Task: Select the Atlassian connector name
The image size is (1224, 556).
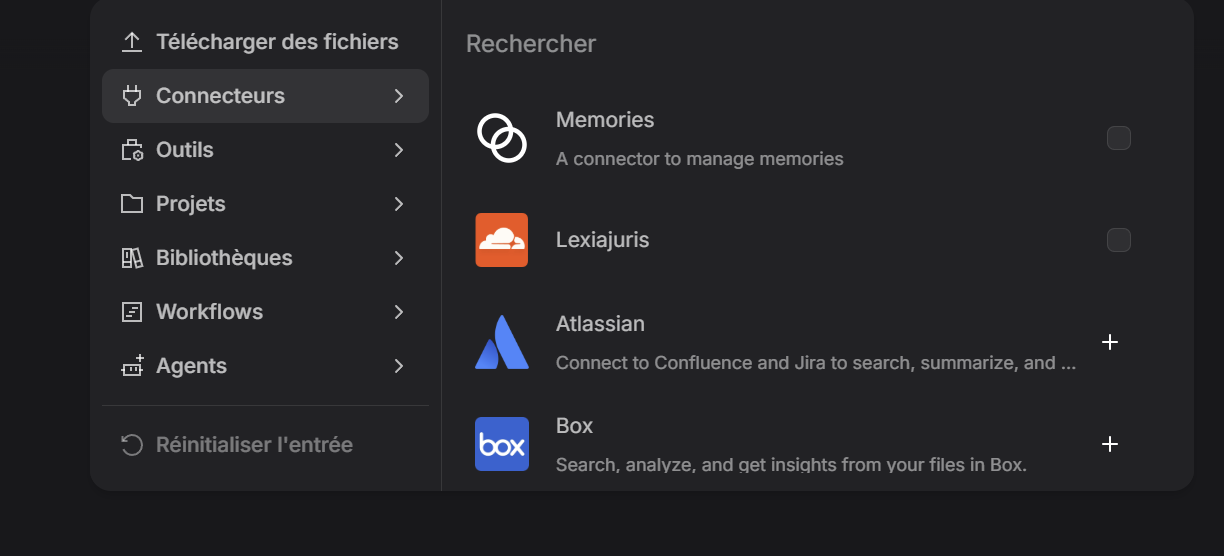Action: (600, 324)
